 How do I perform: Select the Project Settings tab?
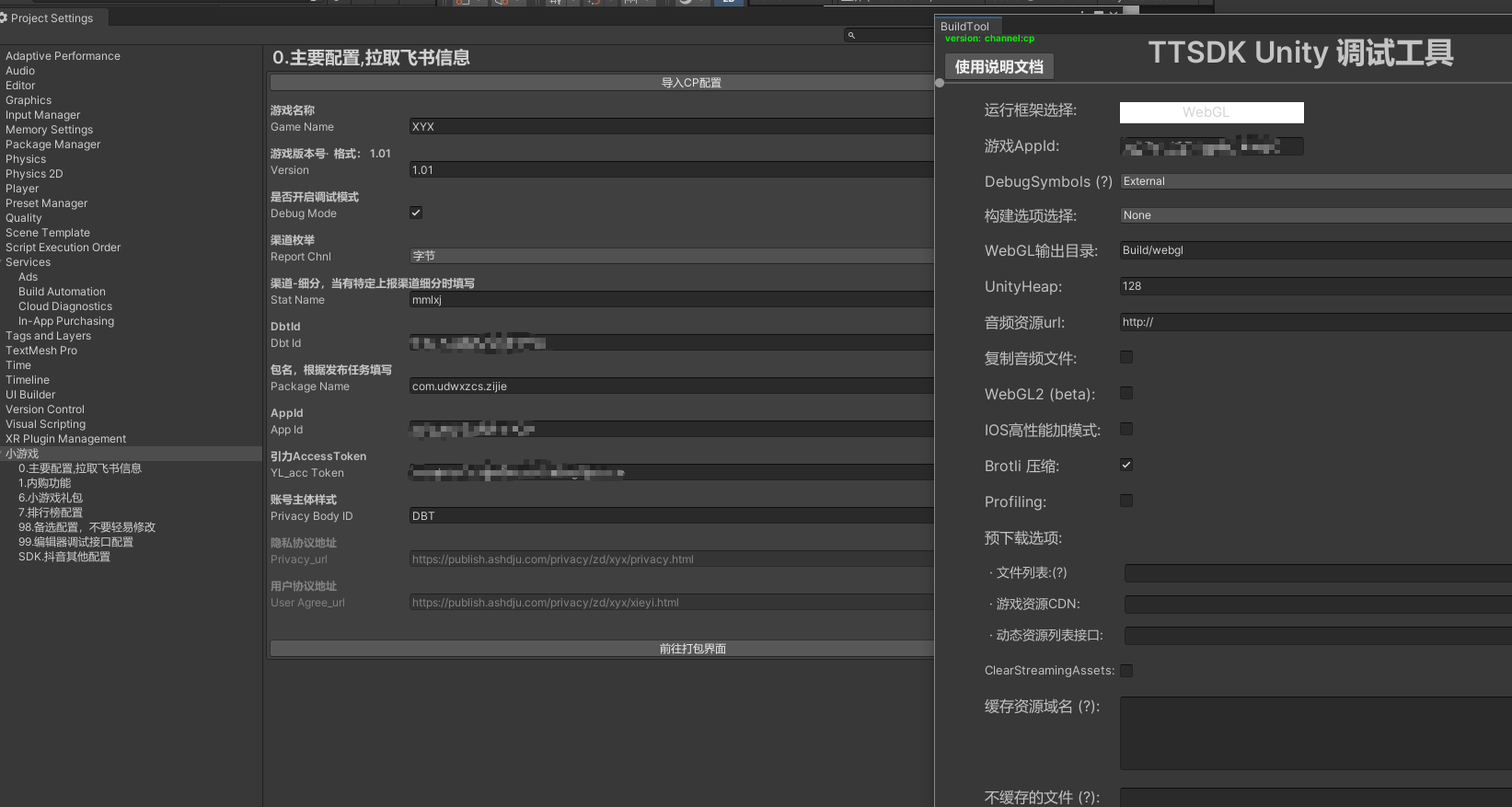[52, 18]
